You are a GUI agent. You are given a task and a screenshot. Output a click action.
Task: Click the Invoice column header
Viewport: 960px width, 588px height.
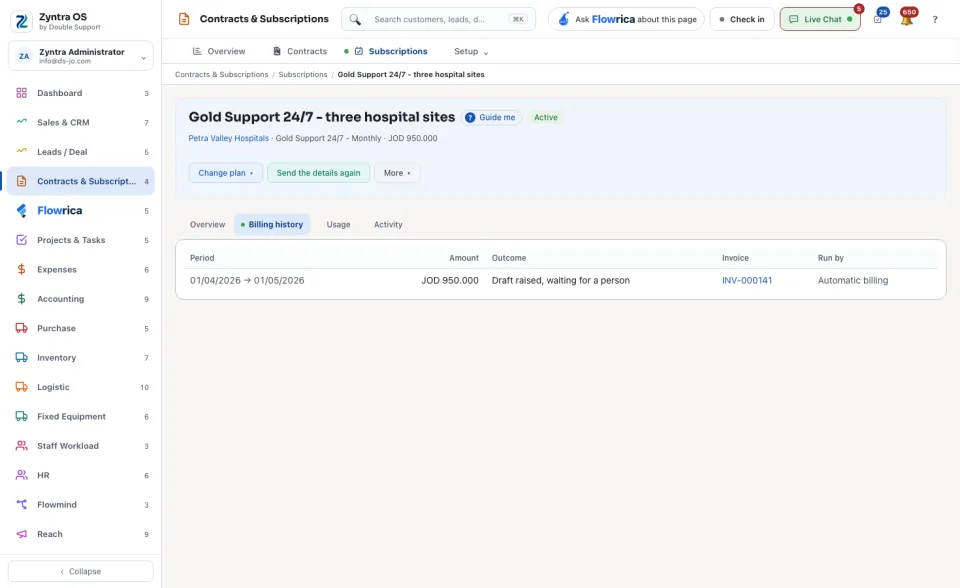coord(735,258)
